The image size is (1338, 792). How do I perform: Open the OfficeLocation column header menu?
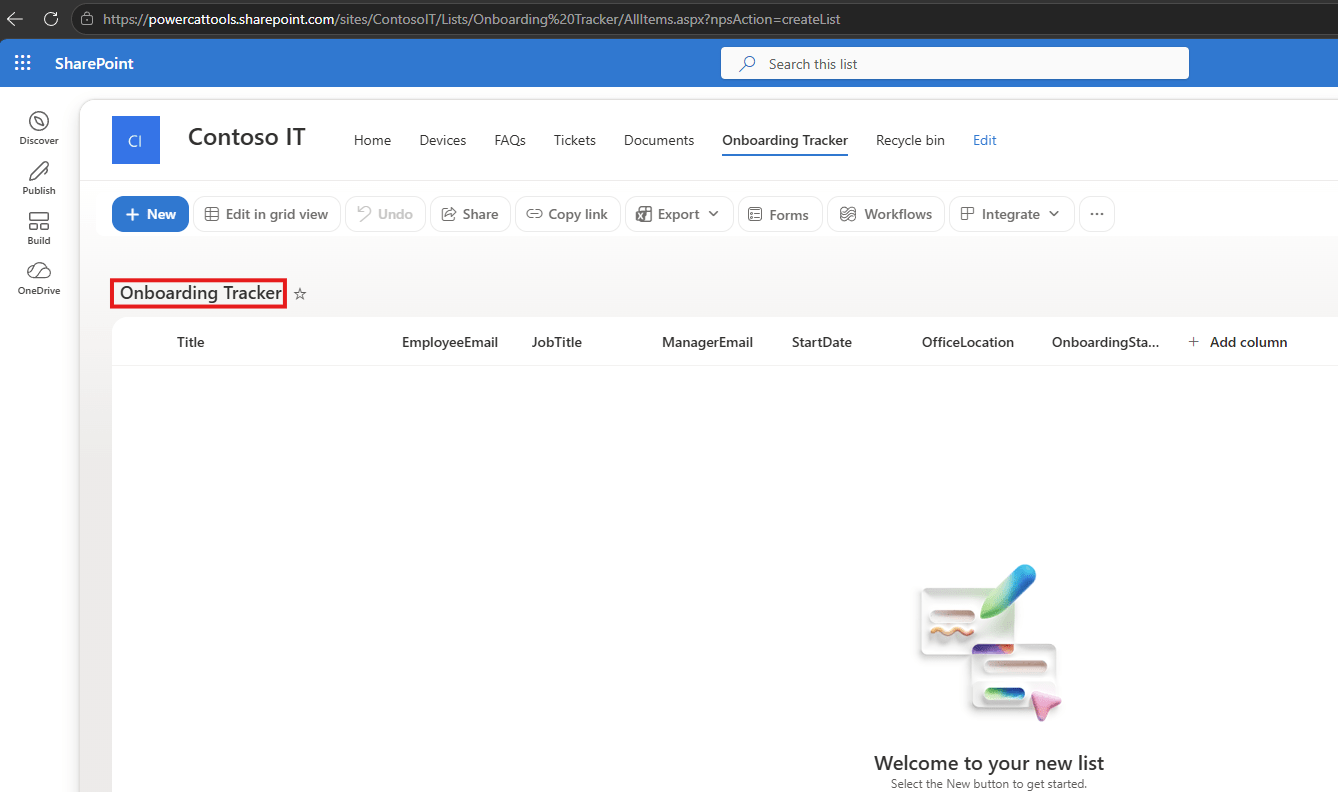968,342
